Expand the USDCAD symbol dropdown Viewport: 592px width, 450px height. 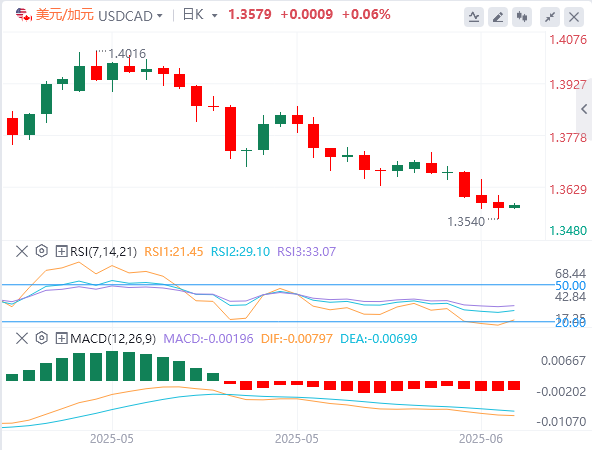160,16
